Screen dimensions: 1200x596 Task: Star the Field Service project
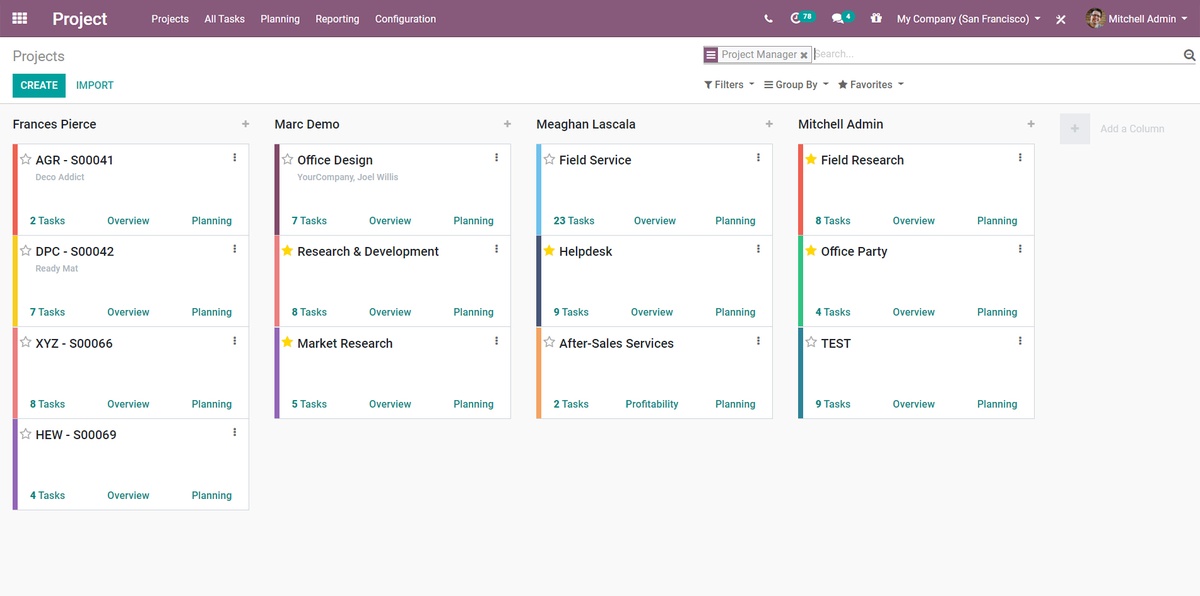click(548, 159)
